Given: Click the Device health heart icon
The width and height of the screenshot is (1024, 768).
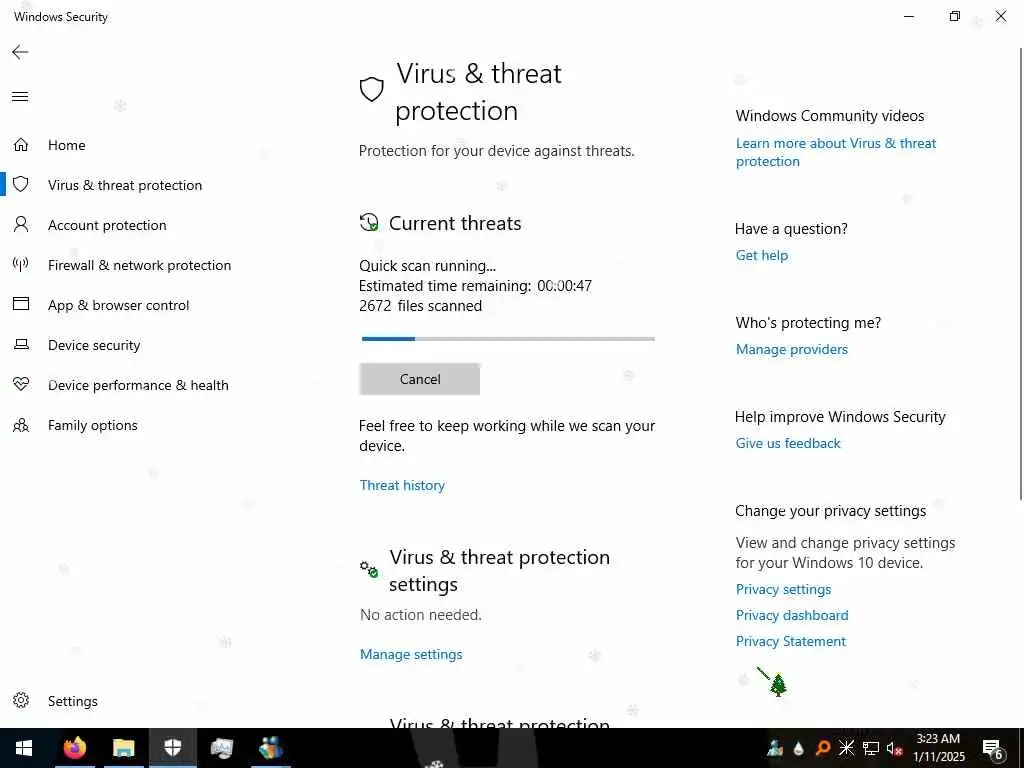Looking at the screenshot, I should [x=21, y=384].
